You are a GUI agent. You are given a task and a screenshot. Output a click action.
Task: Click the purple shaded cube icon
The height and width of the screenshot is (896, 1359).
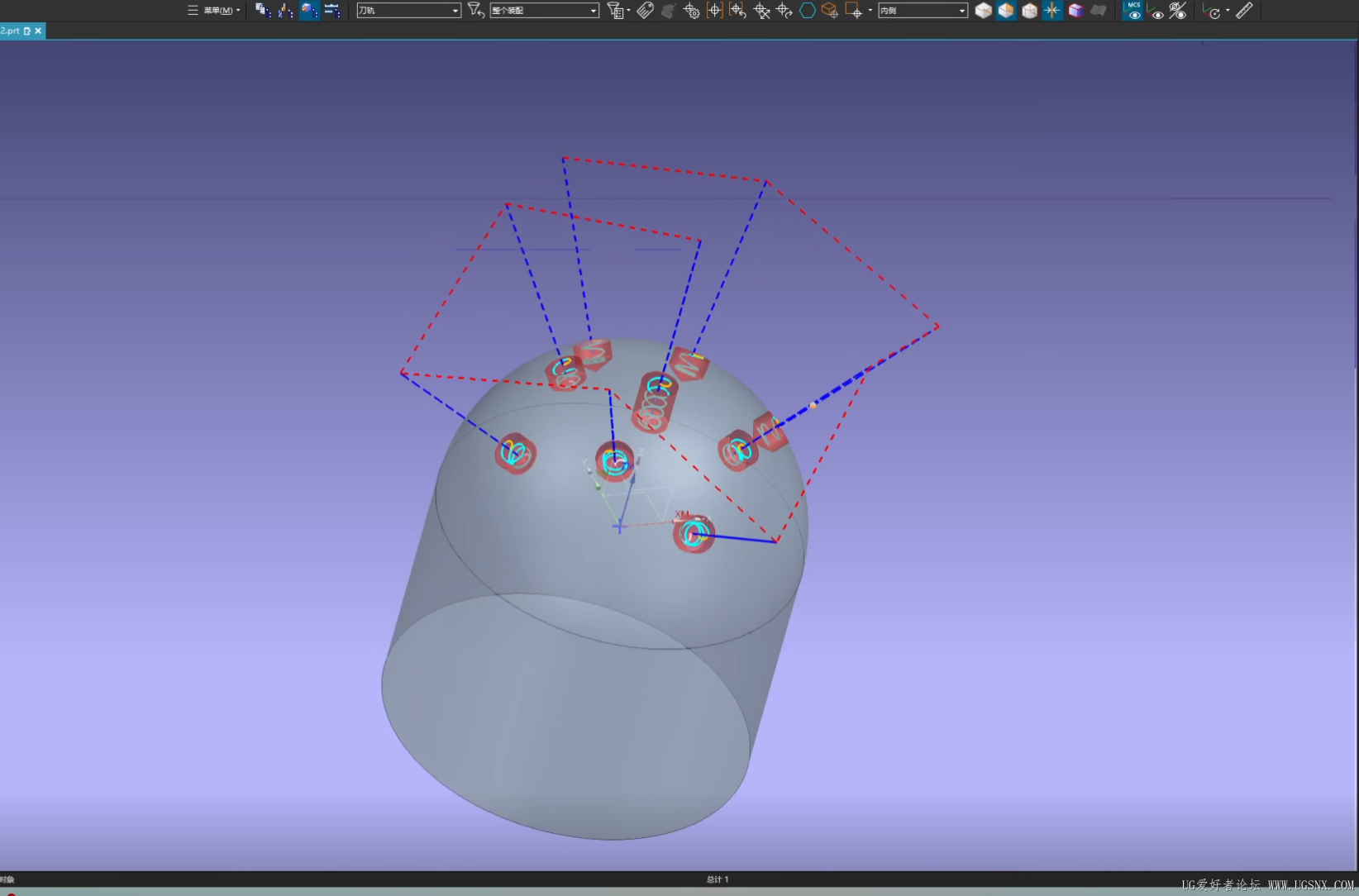[1075, 11]
